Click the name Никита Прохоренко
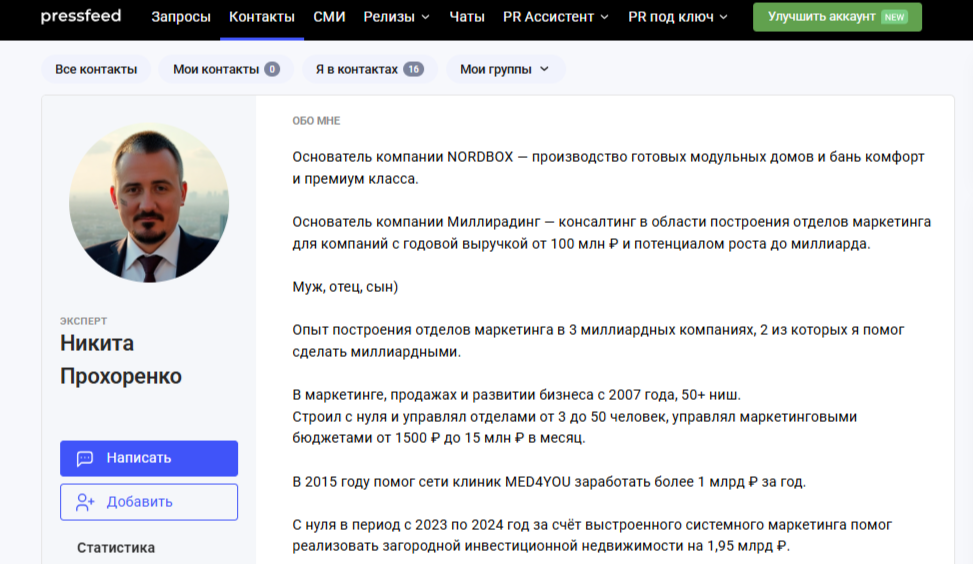The image size is (973, 564). coord(121,359)
